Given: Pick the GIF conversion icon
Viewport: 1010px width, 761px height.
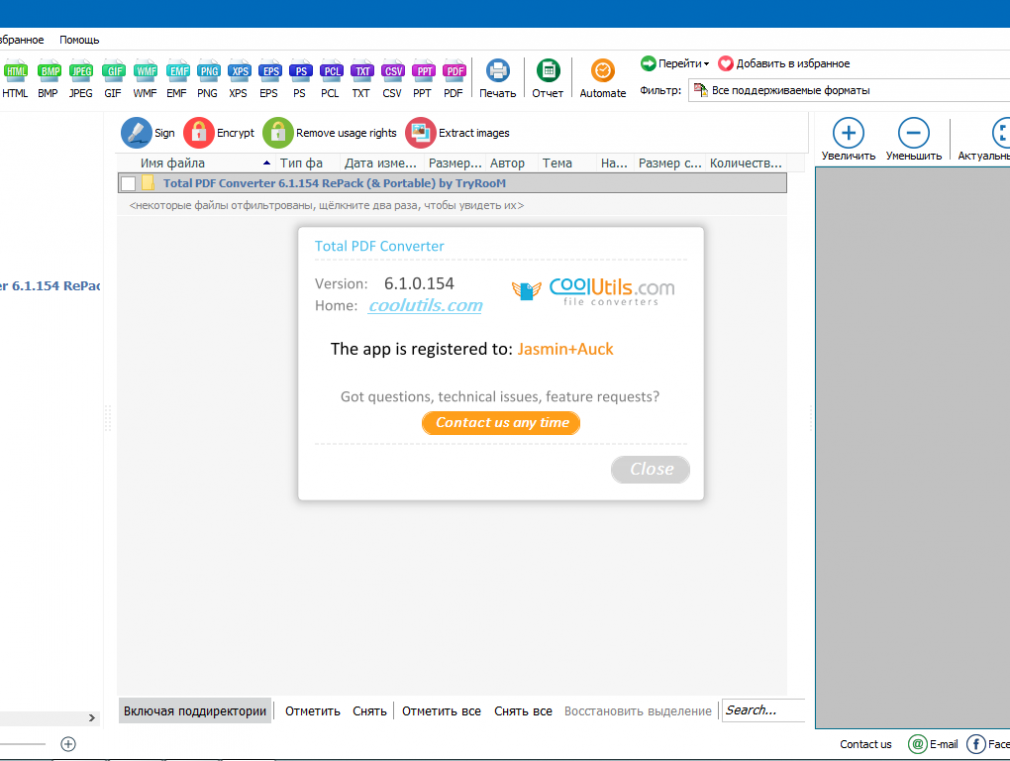Looking at the screenshot, I should pos(113,79).
